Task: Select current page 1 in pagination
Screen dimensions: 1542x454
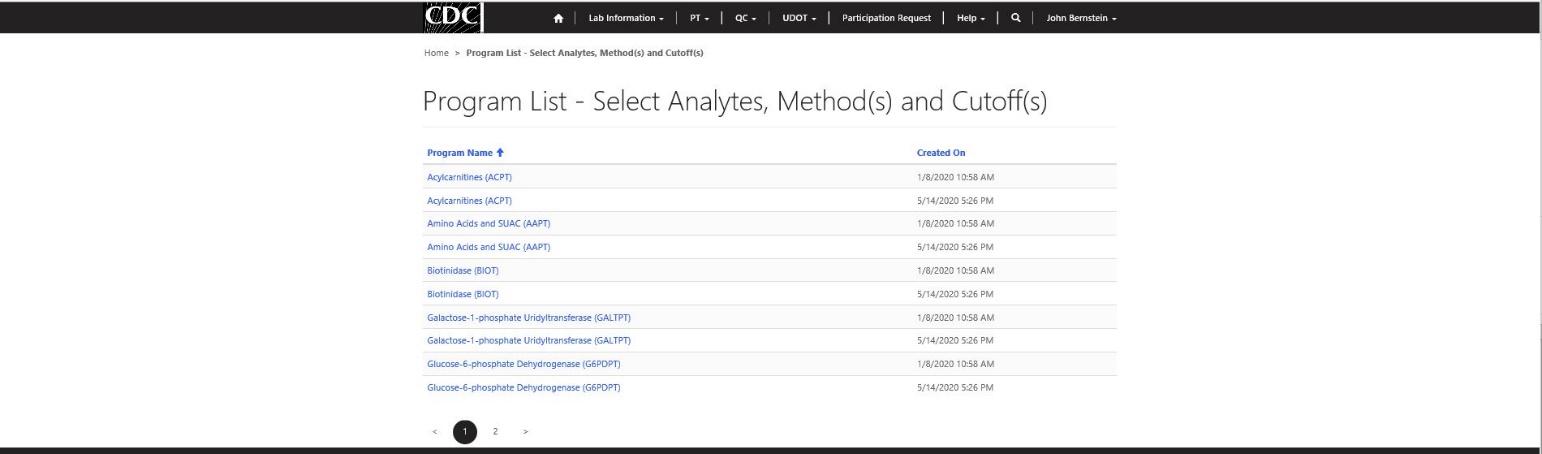Action: point(465,431)
